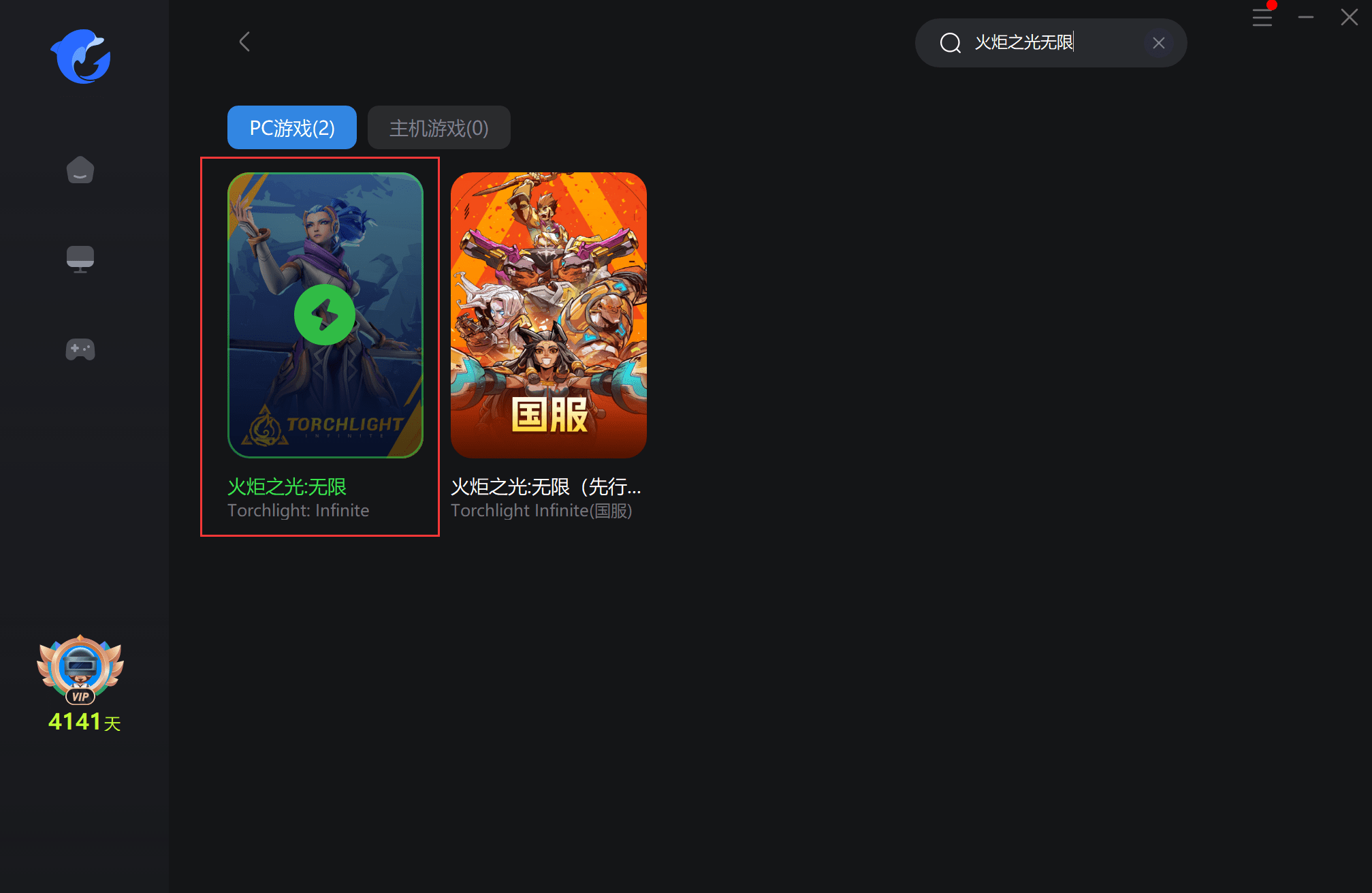Click the green launch button on Torchlight Infinite

[x=323, y=315]
